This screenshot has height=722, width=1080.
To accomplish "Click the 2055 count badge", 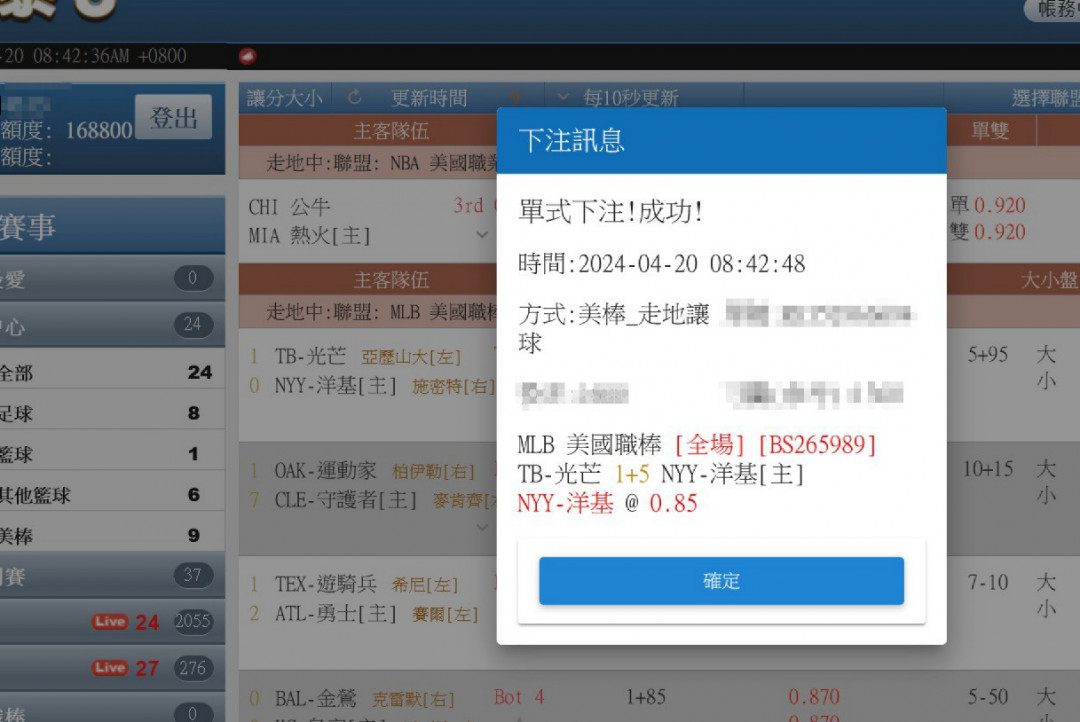I will [x=192, y=621].
